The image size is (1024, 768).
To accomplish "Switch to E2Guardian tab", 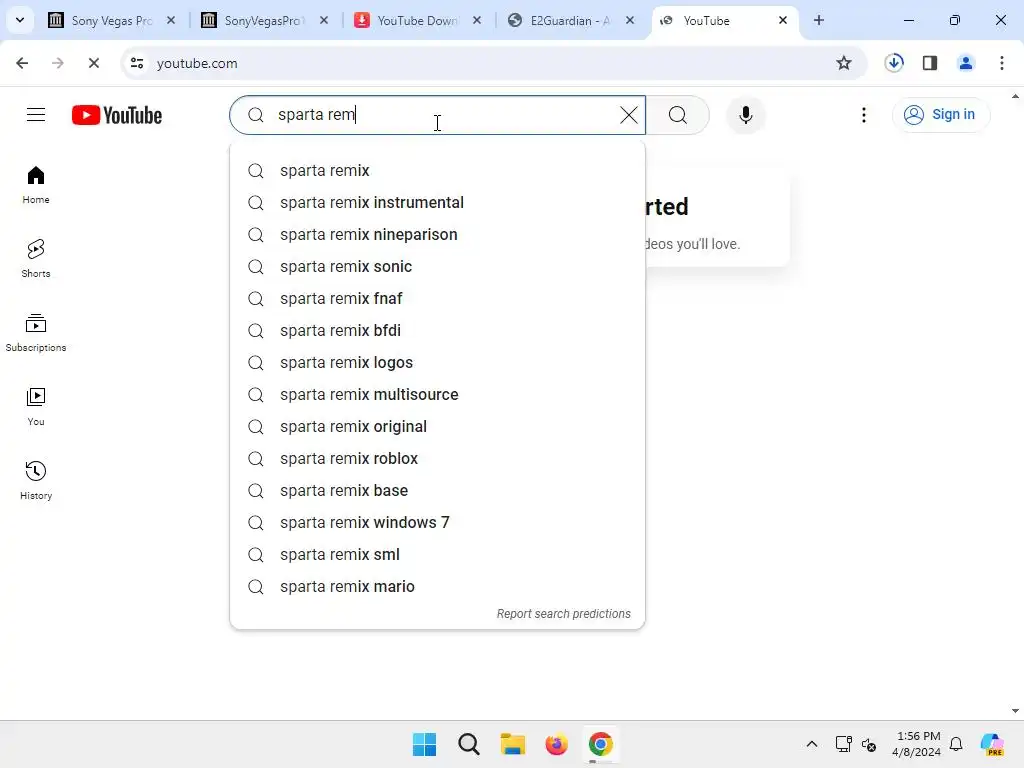I will (x=569, y=21).
